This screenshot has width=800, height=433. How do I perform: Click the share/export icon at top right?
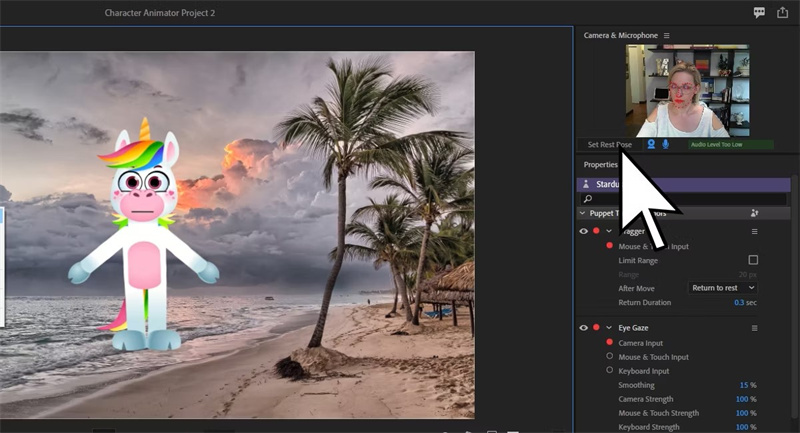coord(783,12)
